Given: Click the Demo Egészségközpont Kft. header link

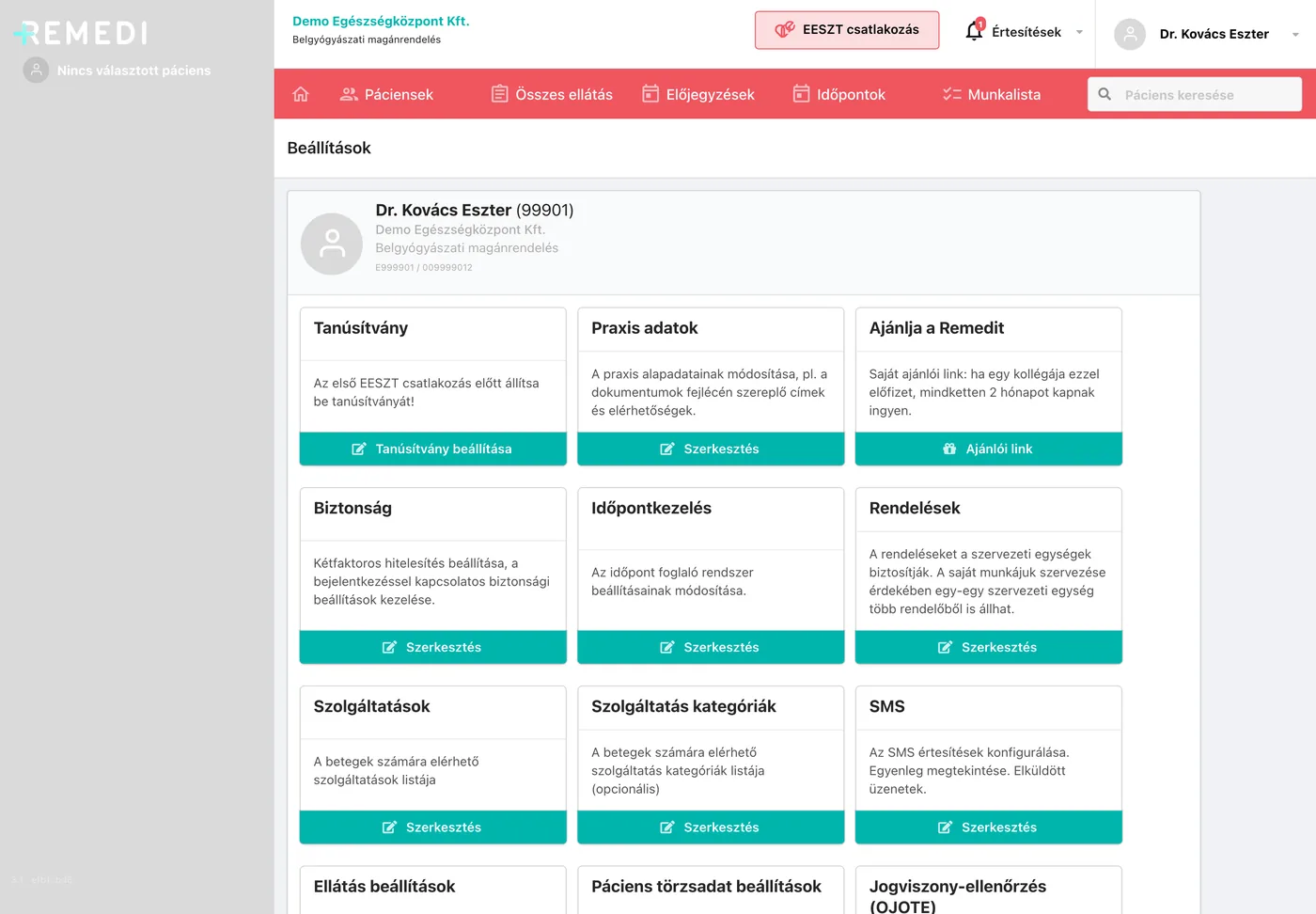Looking at the screenshot, I should click(381, 21).
